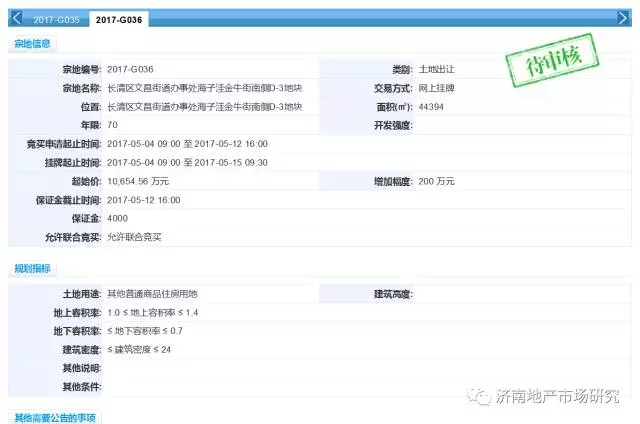Click the right scroll arrow on tab bar

(626, 19)
